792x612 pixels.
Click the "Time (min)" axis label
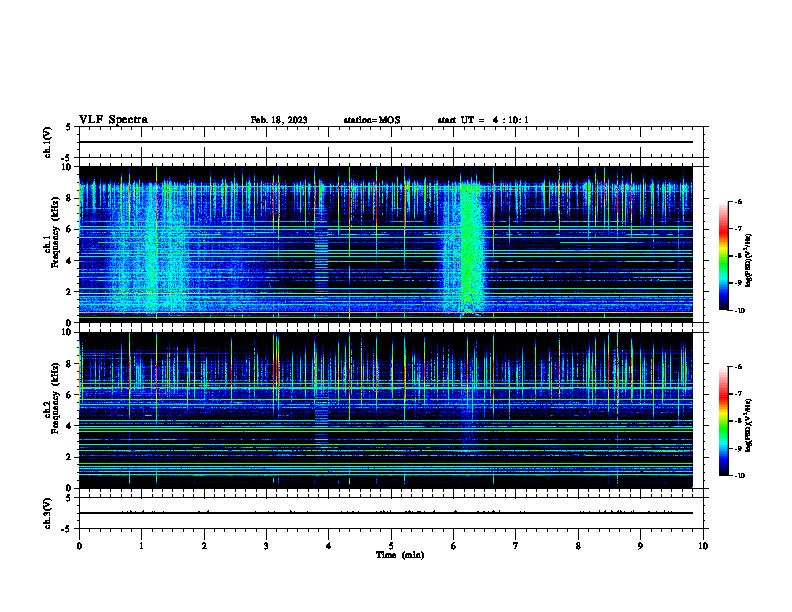coord(400,555)
